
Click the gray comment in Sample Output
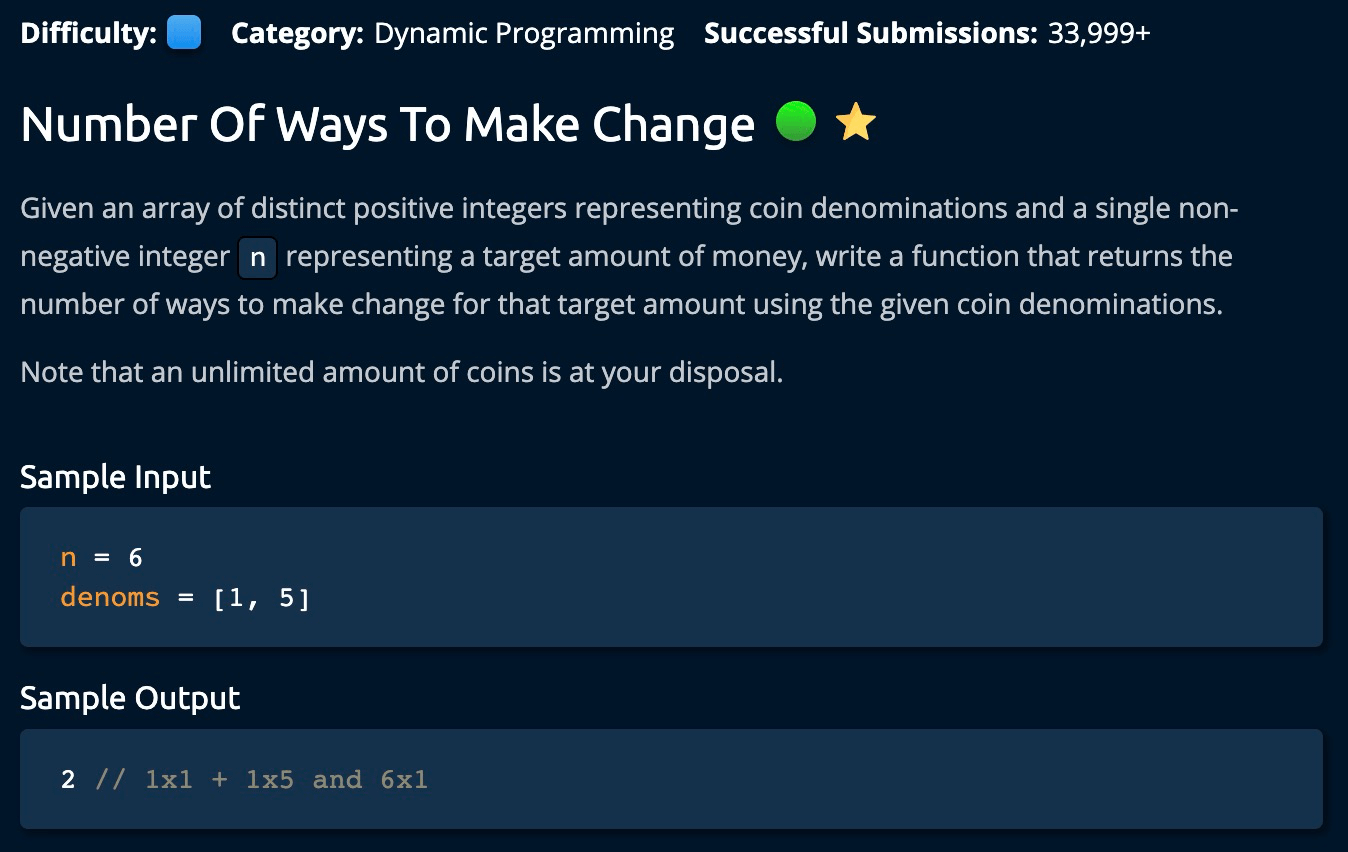(x=261, y=779)
